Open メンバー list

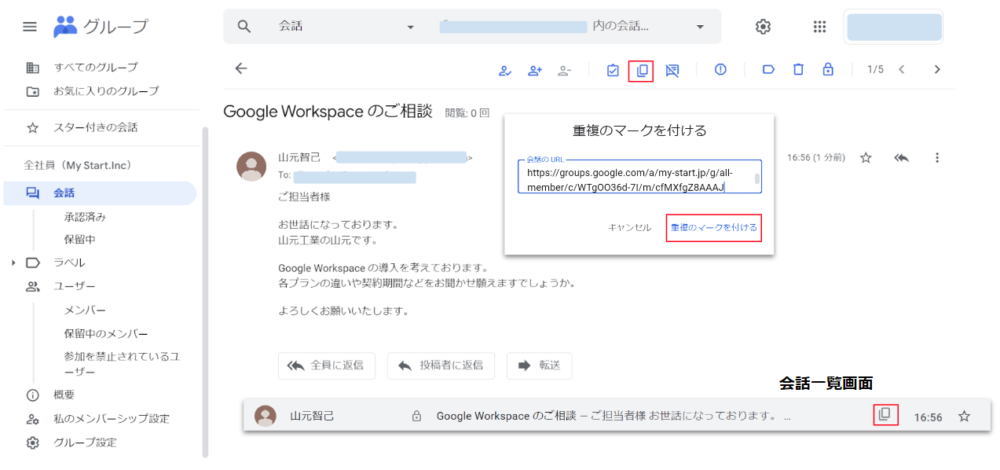click(84, 310)
